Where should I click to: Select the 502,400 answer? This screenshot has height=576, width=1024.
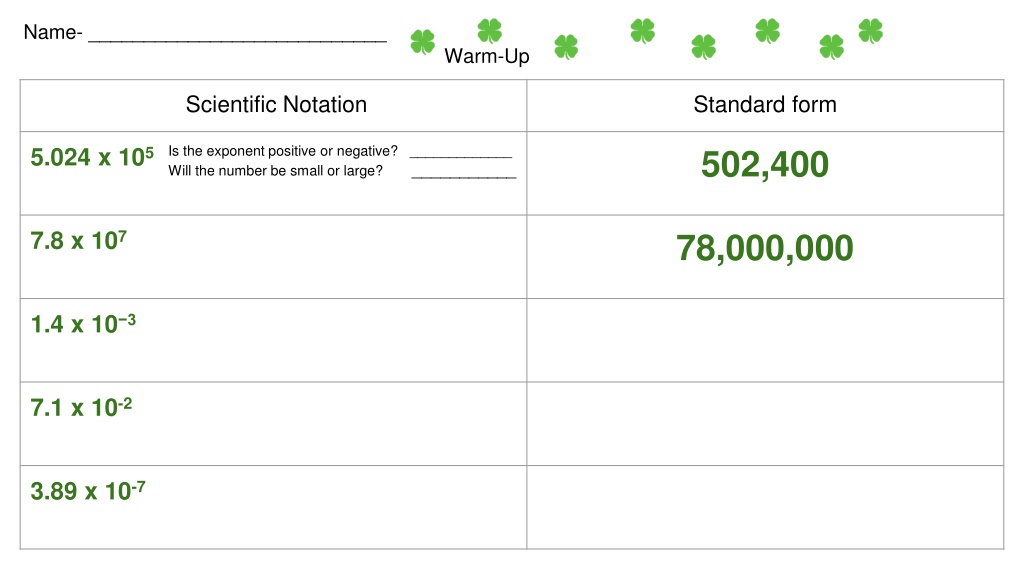[765, 165]
